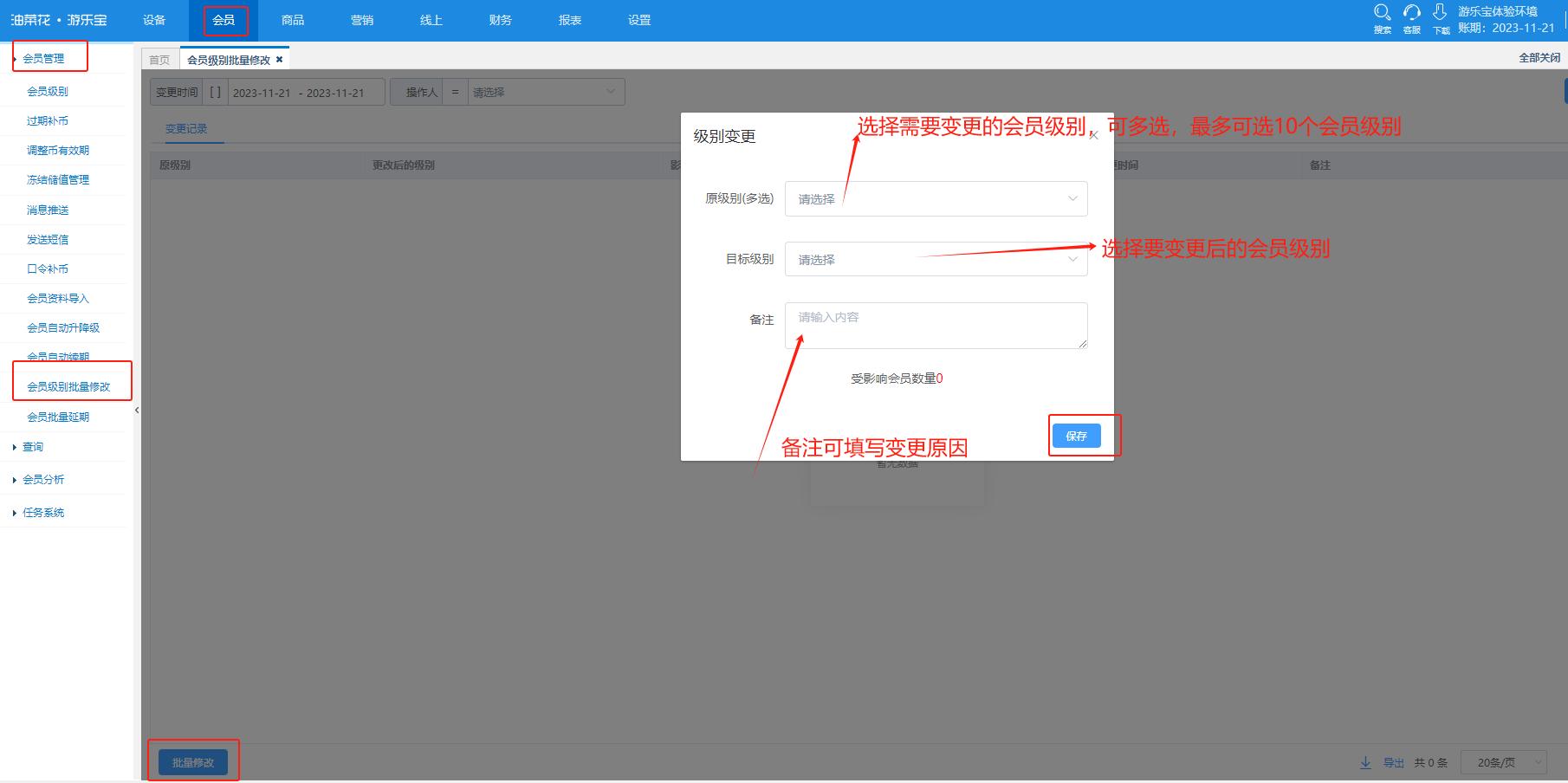Open the 营销 top menu

[x=362, y=20]
